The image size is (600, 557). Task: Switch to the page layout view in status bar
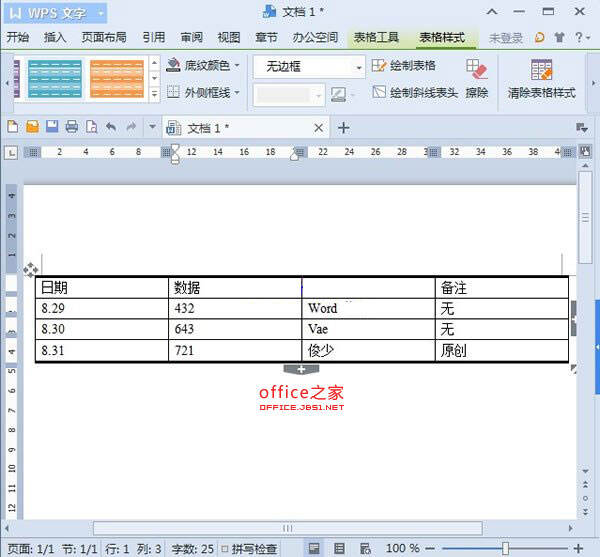click(x=315, y=548)
